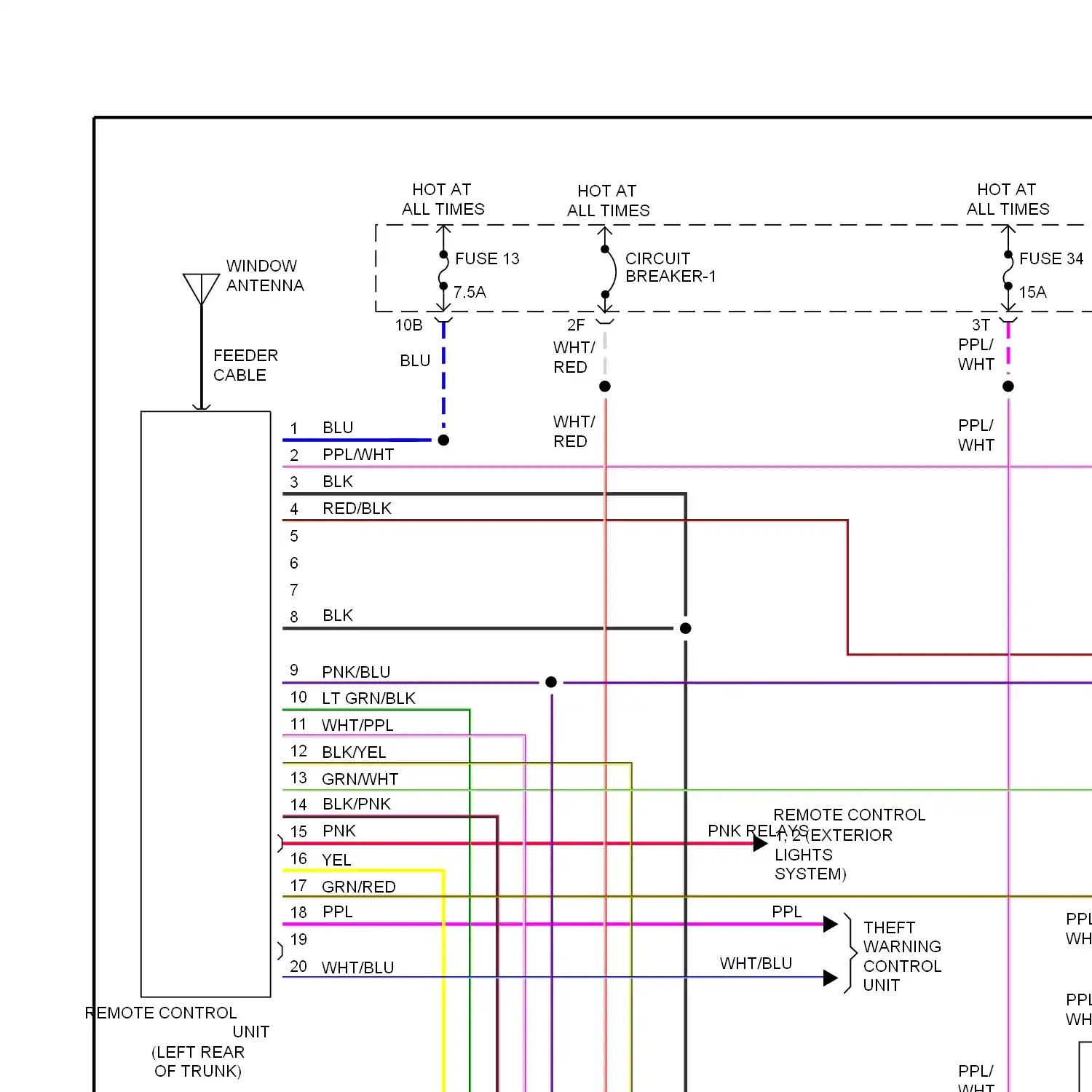Click the 'BLU' label beside dashed blue wire
Viewport: 1092px width, 1092px height.
[x=415, y=360]
